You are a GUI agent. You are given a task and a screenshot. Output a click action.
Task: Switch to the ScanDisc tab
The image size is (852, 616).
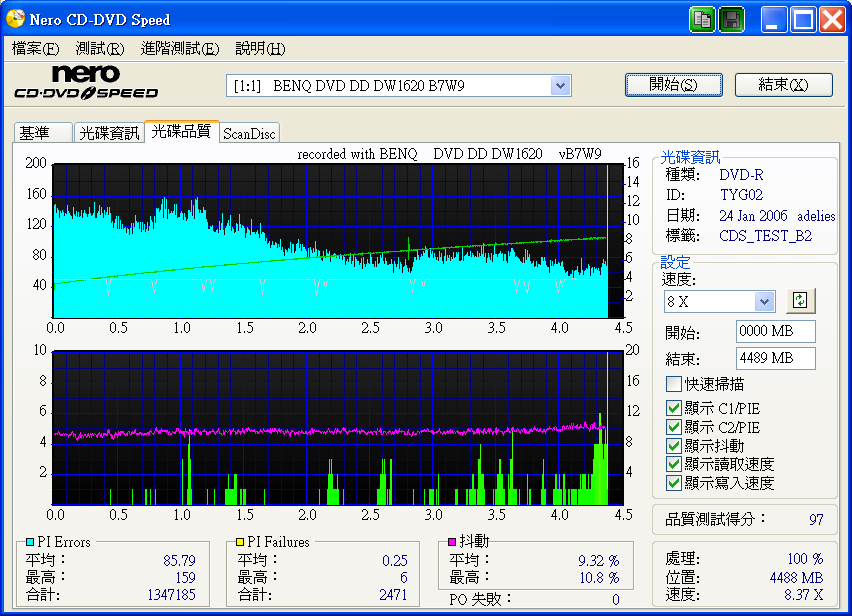tap(249, 134)
